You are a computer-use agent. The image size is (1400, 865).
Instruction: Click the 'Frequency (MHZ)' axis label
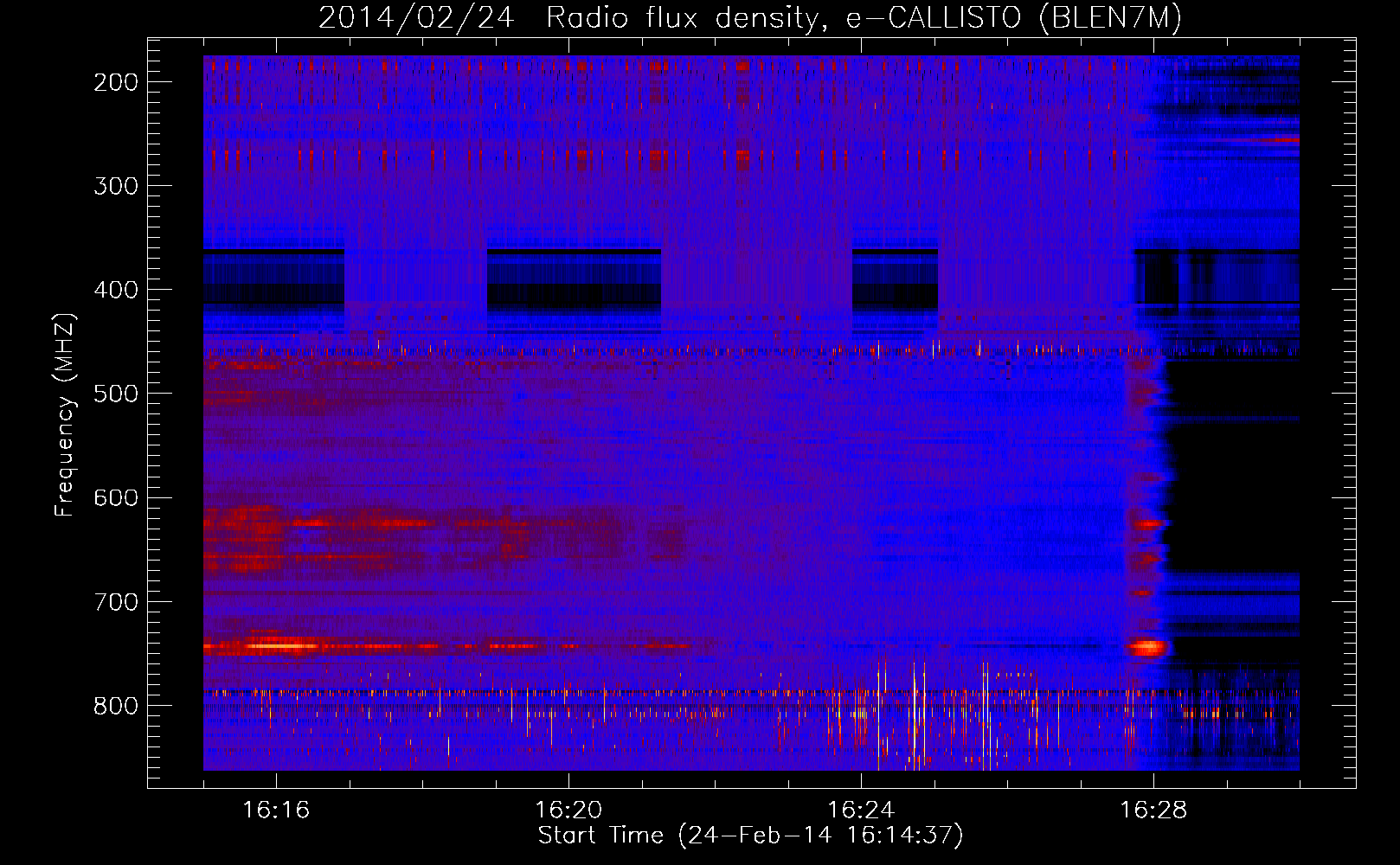(65, 415)
